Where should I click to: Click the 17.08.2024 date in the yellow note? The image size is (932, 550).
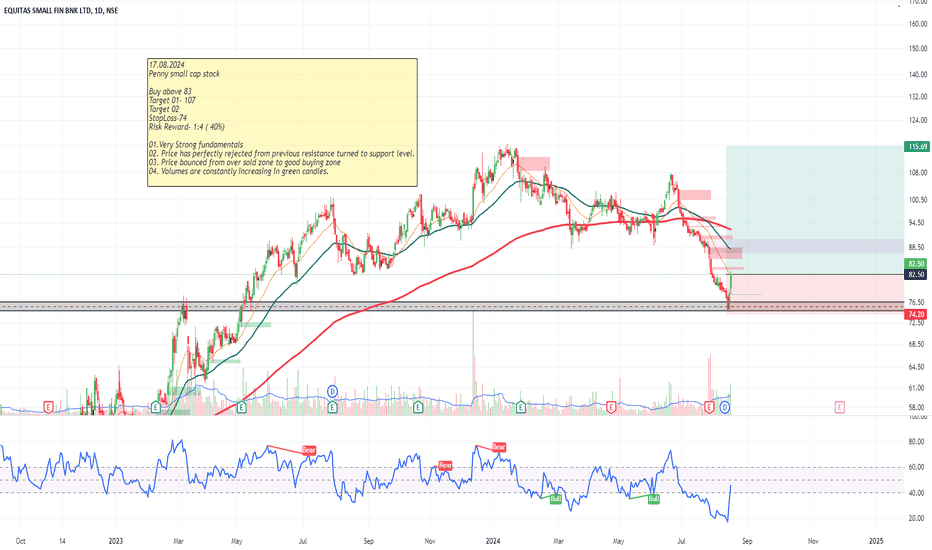(x=166, y=64)
